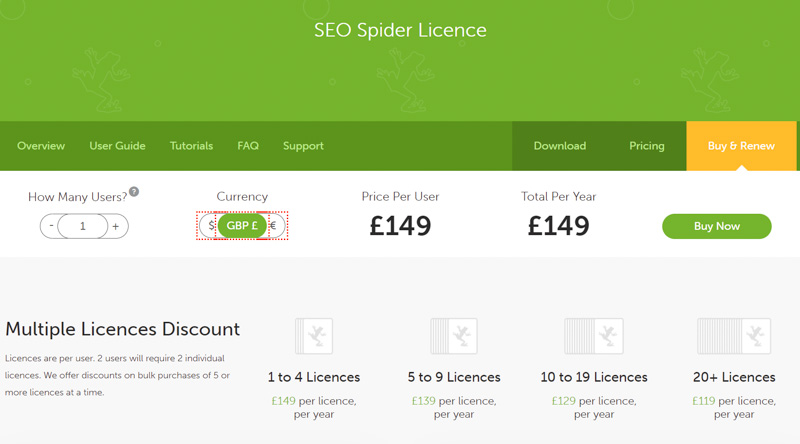Click the 5 to 9 Licences icon
This screenshot has height=444, width=800.
click(453, 336)
